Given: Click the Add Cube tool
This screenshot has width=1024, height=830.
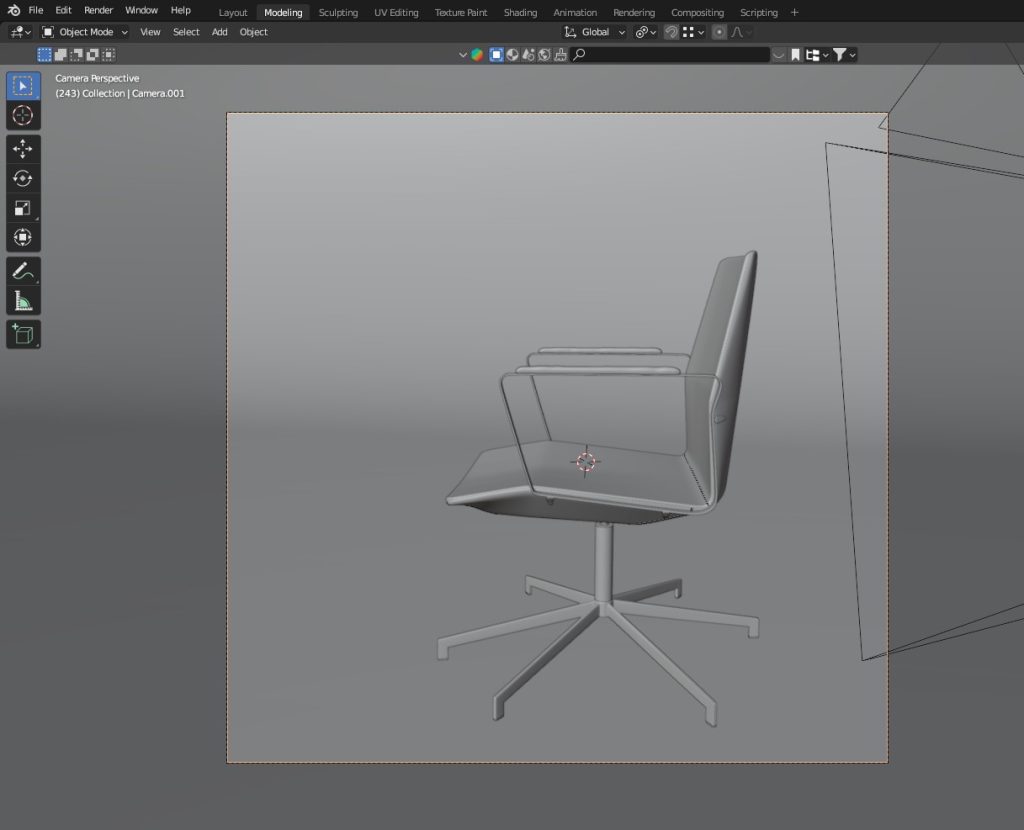Looking at the screenshot, I should (x=22, y=334).
